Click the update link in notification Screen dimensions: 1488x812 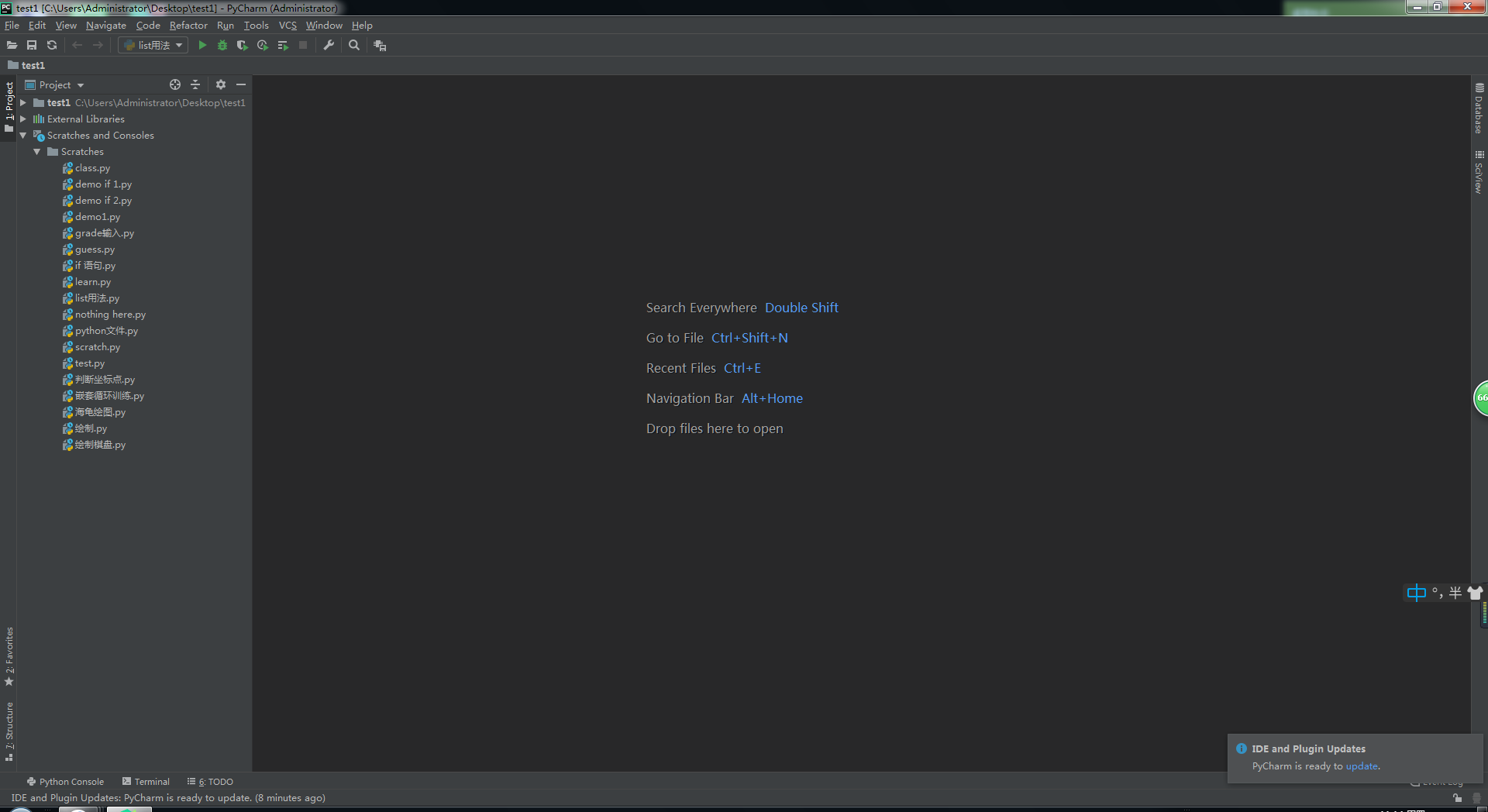point(1362,766)
